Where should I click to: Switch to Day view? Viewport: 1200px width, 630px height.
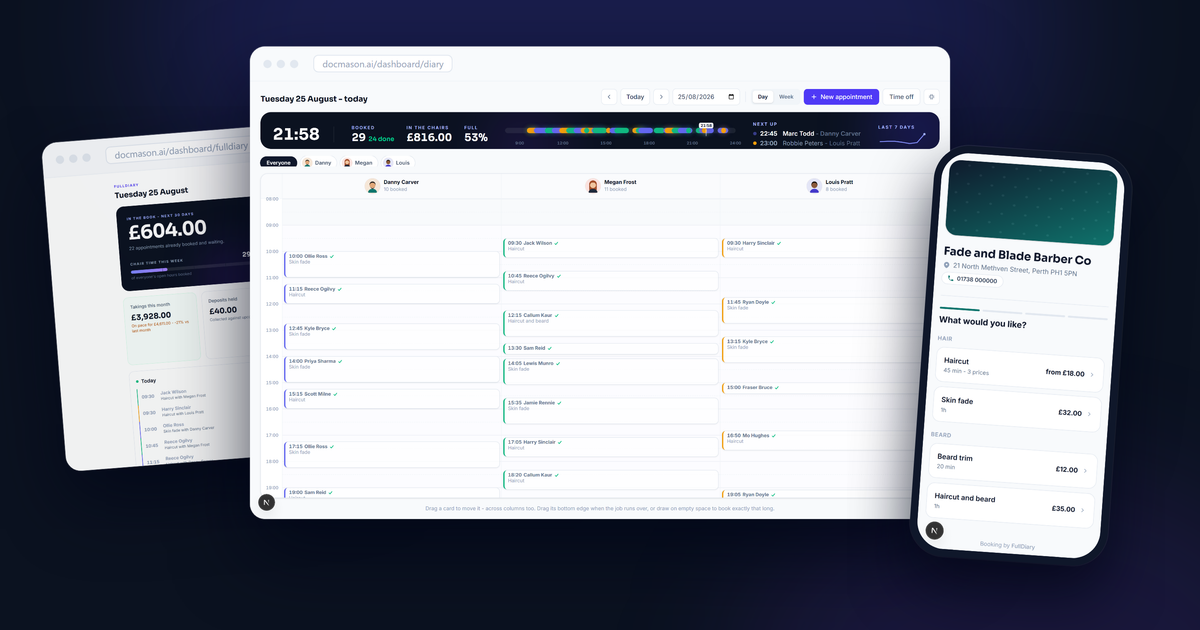coord(763,97)
